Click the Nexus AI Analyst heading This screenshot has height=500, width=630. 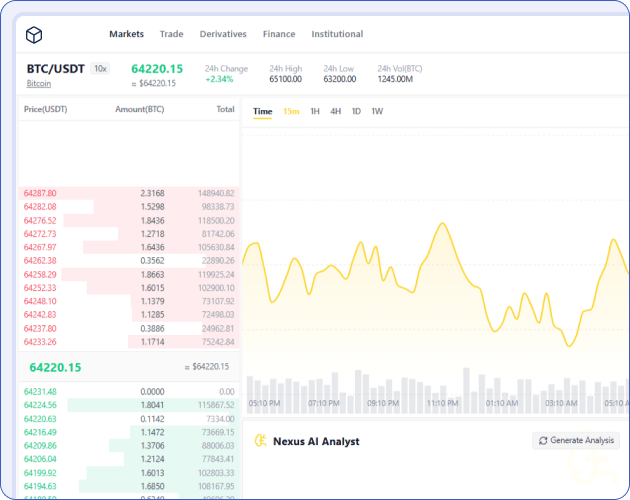[316, 441]
